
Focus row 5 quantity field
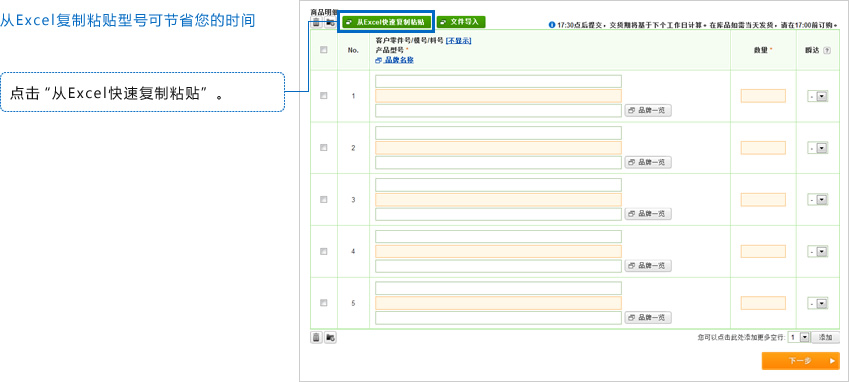763,303
